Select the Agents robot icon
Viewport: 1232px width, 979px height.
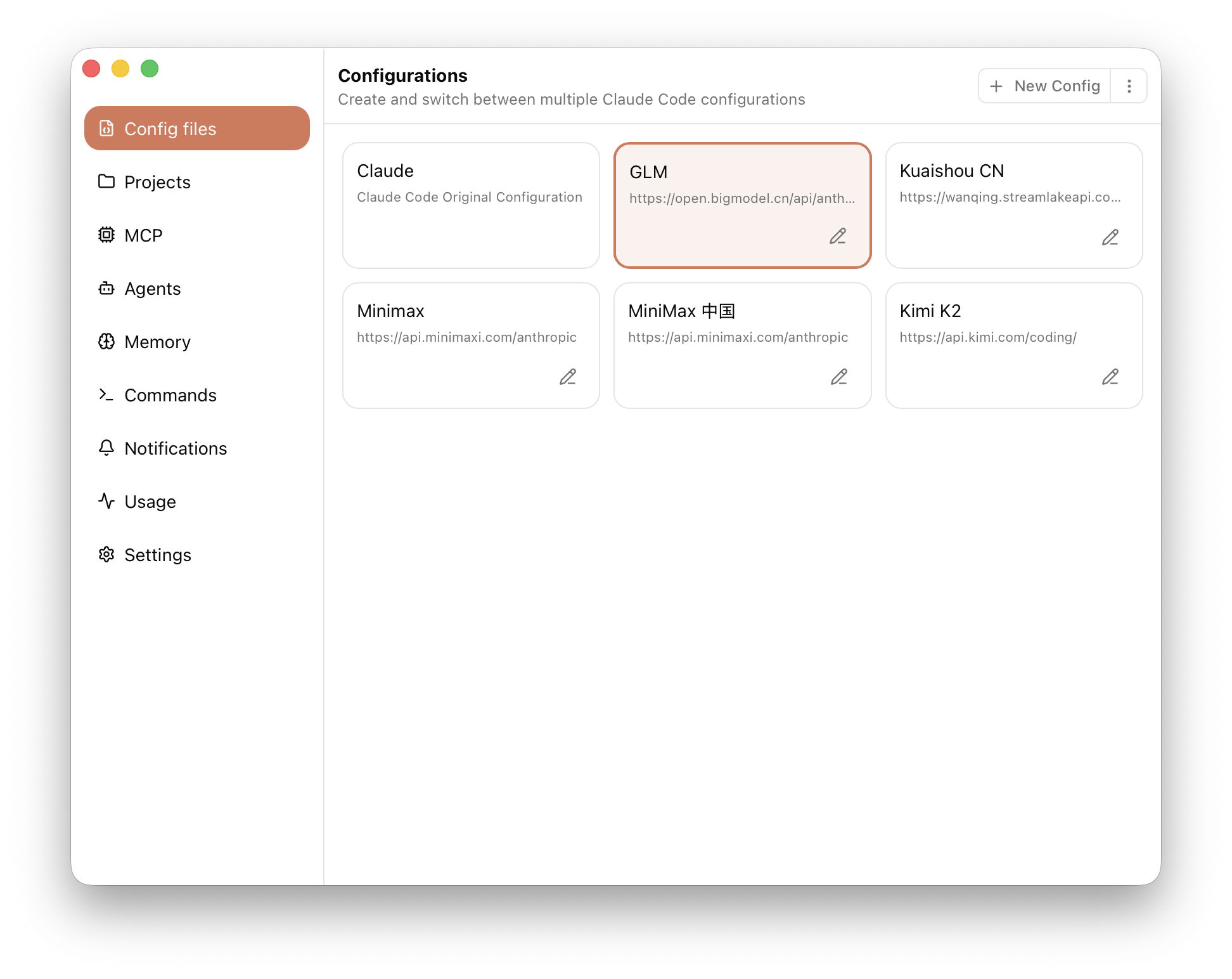point(106,289)
